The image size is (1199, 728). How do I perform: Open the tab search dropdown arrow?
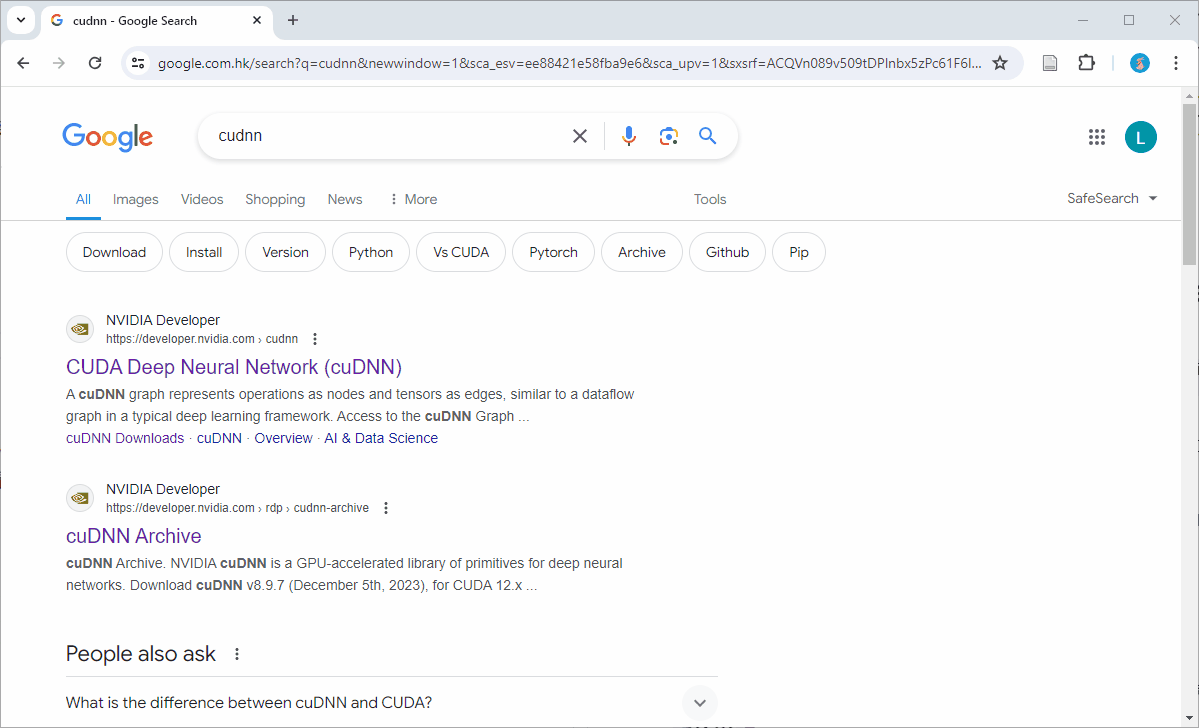(x=20, y=20)
